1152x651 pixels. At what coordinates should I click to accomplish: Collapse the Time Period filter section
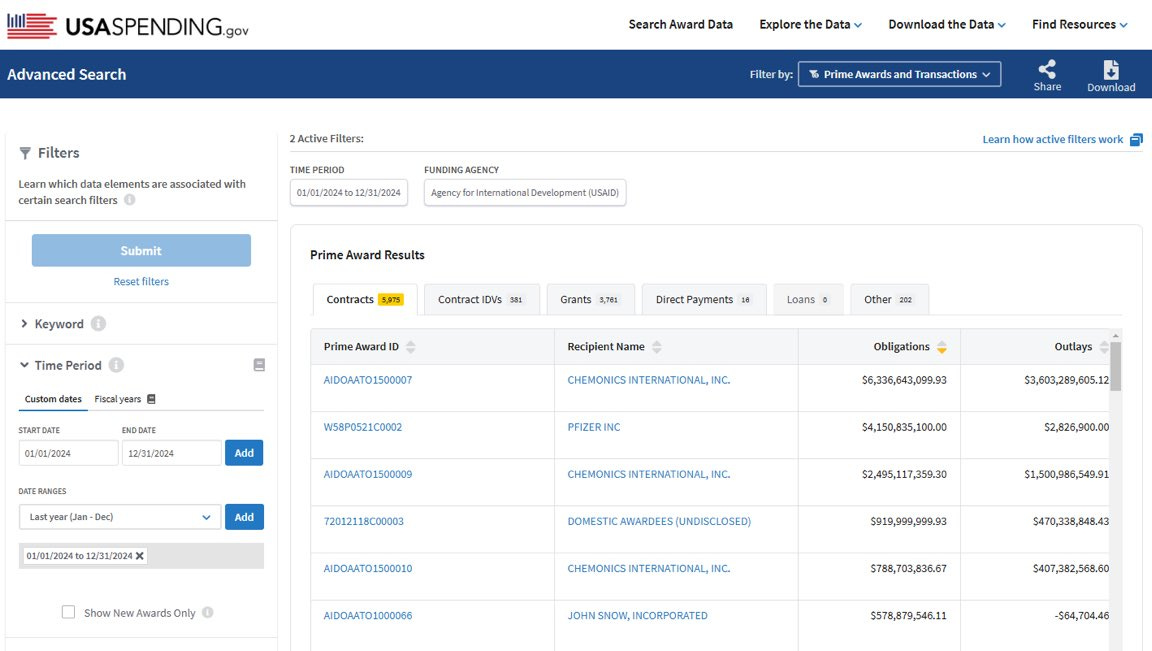point(24,365)
